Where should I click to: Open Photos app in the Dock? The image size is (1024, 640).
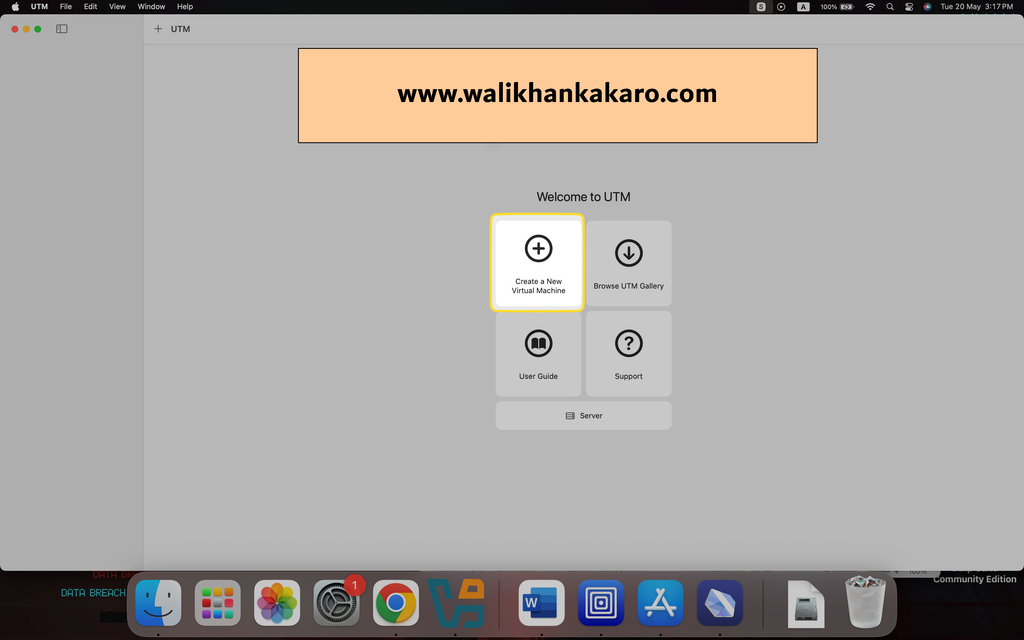point(277,603)
